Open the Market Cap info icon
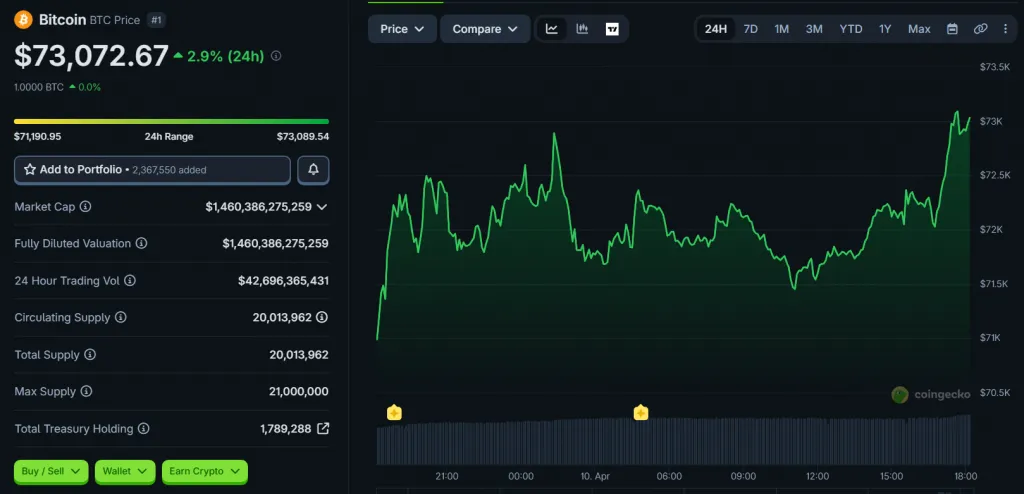 pyautogui.click(x=86, y=206)
